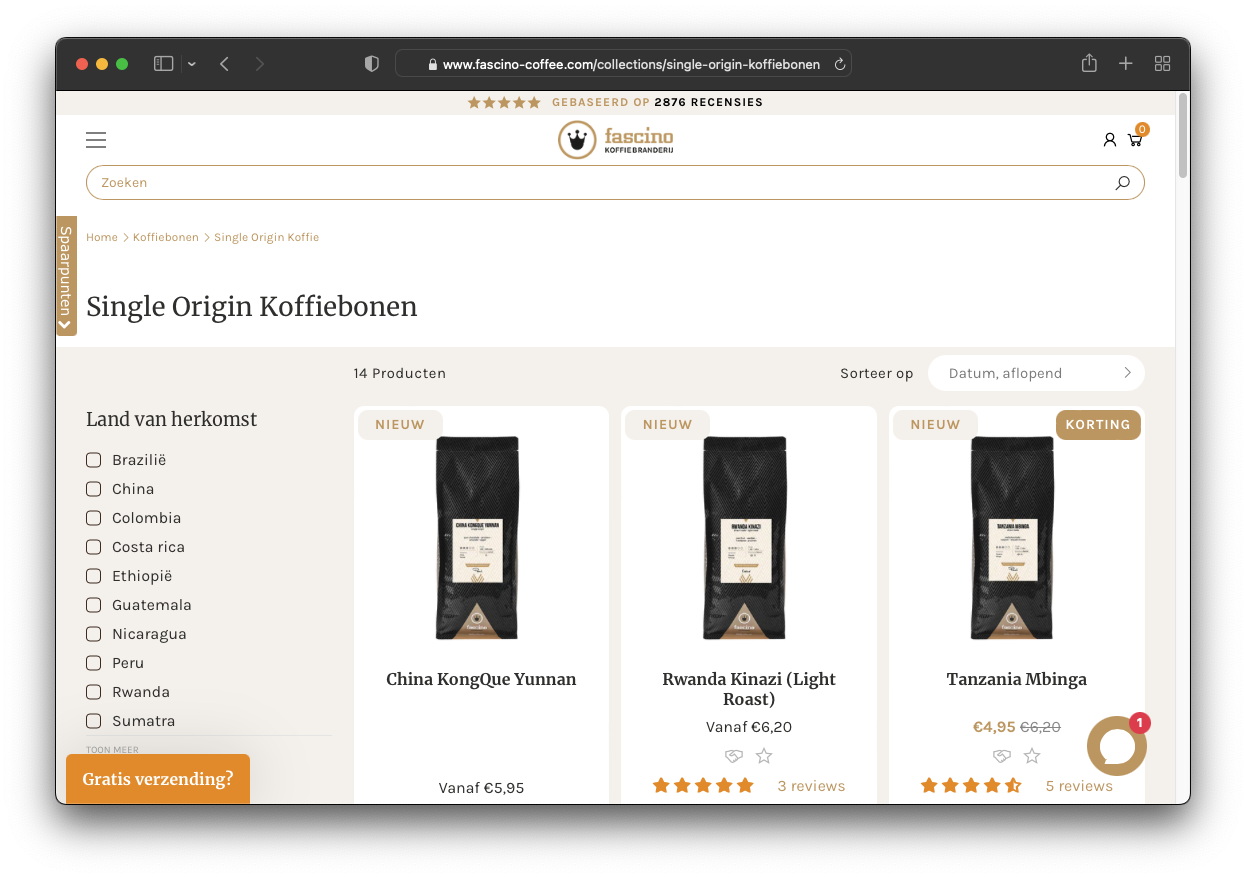Check the Sumatra filter checkbox
Screen dimensions: 1246x878
(x=94, y=721)
